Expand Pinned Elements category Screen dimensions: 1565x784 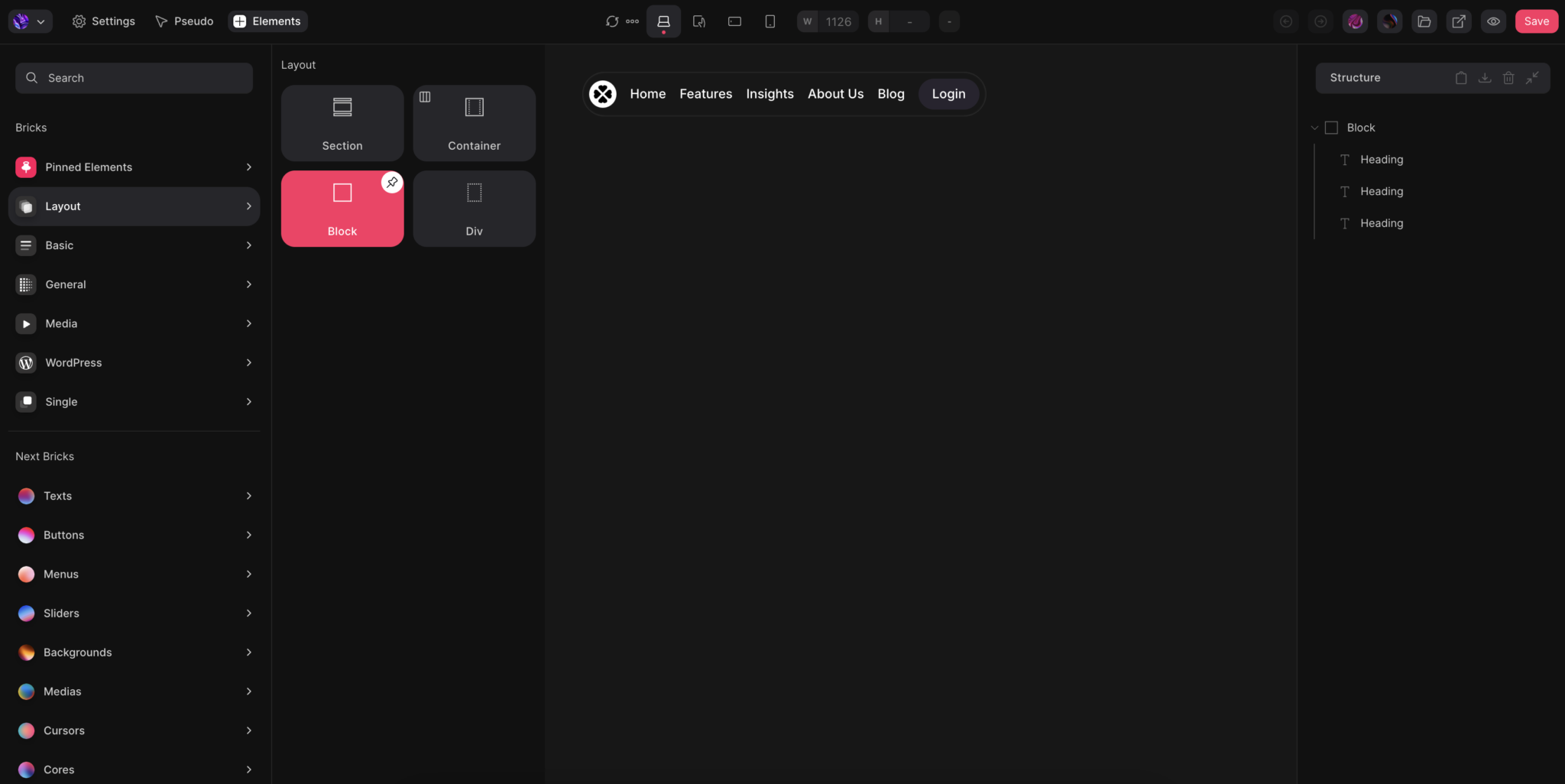click(134, 167)
